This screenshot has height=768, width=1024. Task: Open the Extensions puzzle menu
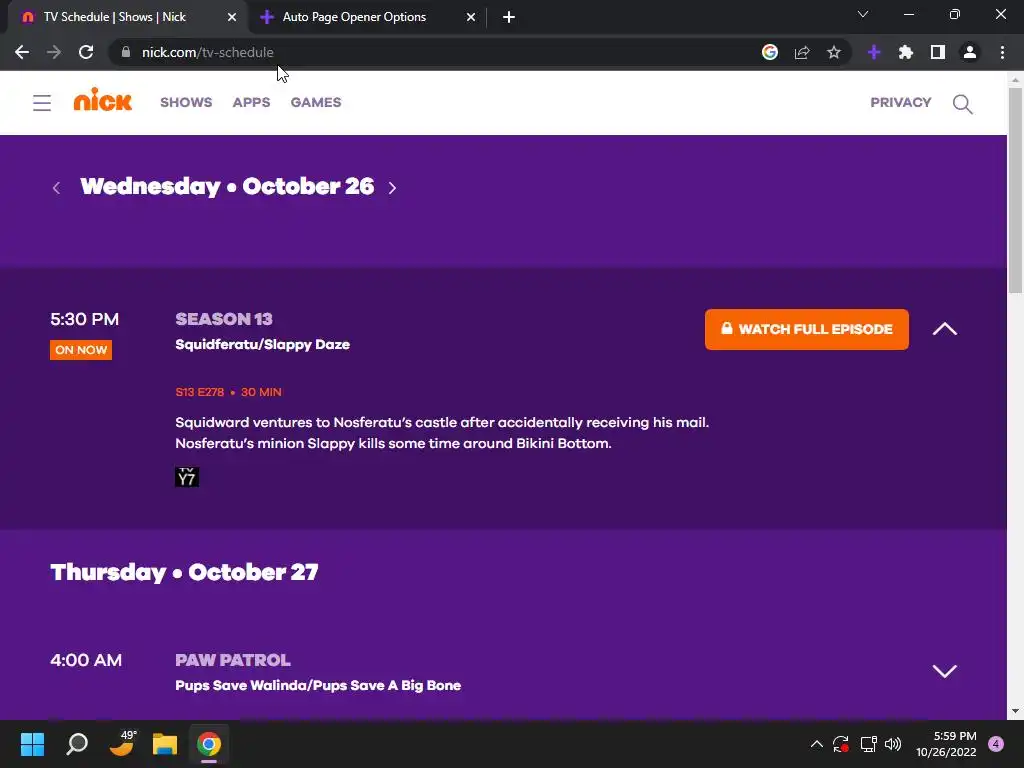coord(906,52)
